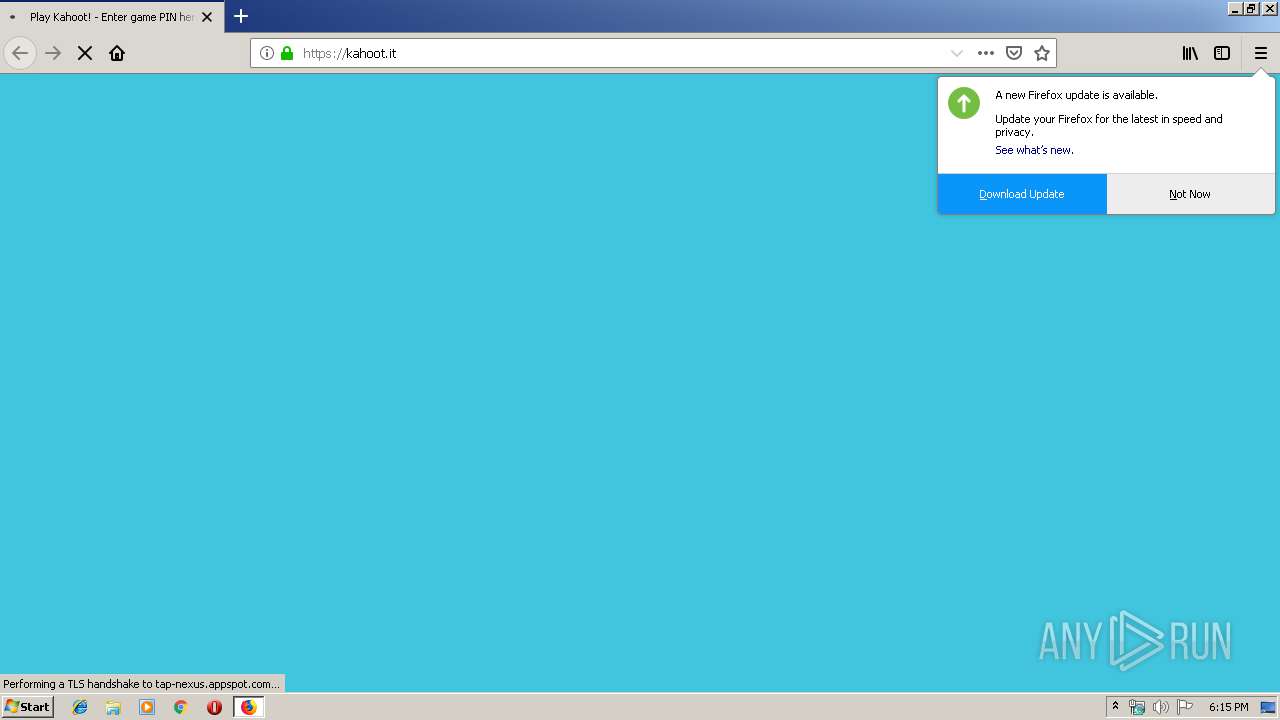Minimize the Firefox window
Screen dimensions: 1280x720
tap(1235, 8)
